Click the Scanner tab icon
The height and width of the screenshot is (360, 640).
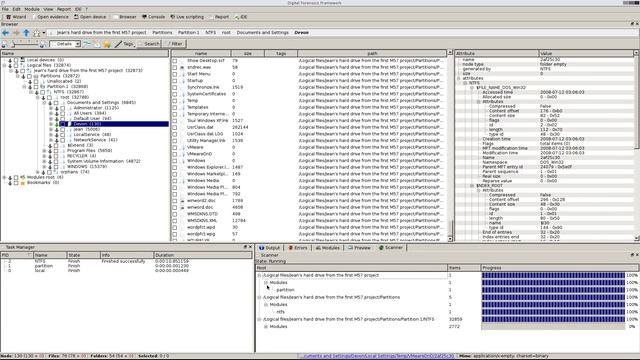381,247
